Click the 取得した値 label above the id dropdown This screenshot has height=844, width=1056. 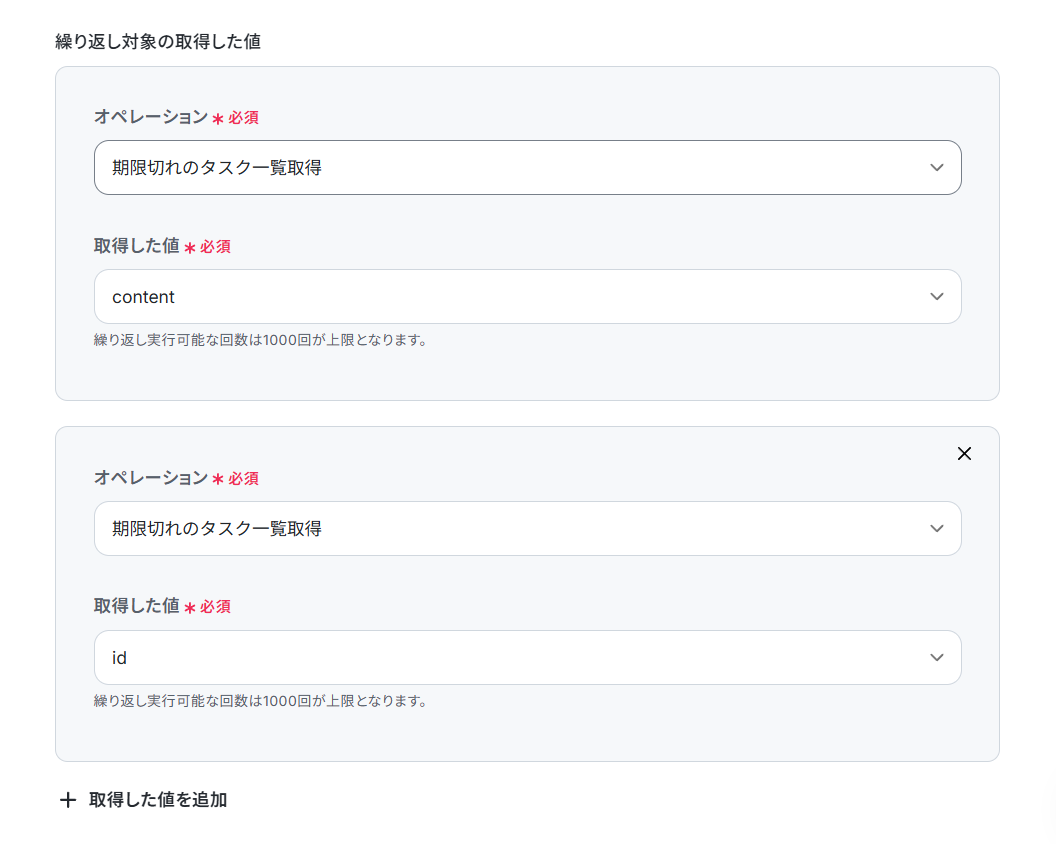(x=137, y=606)
